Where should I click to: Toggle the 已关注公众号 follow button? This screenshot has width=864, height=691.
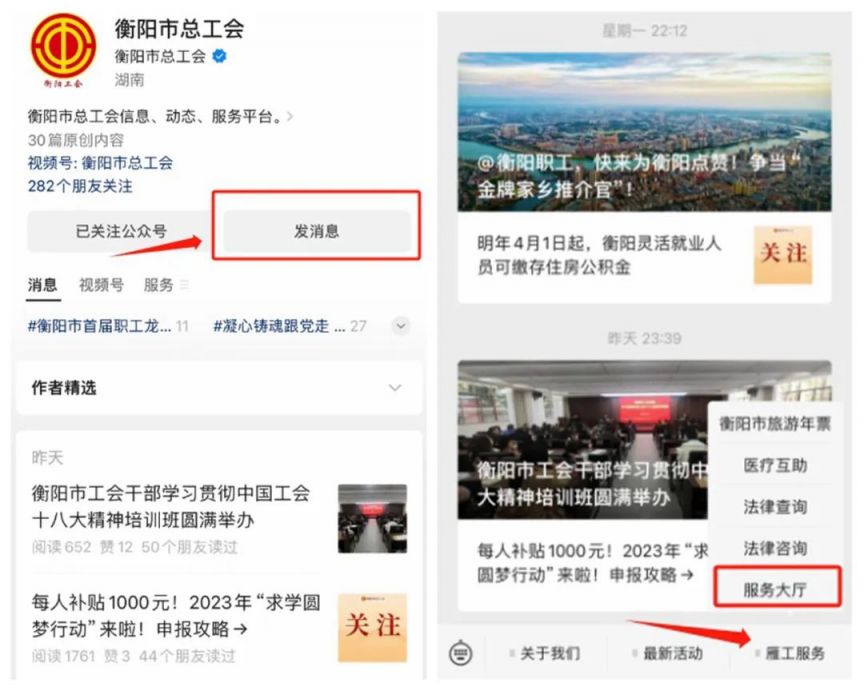(x=121, y=231)
